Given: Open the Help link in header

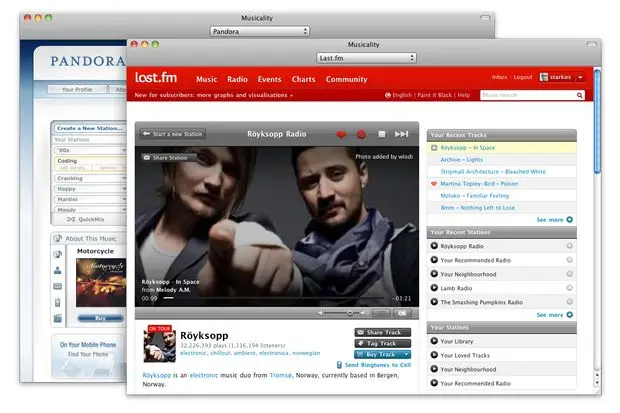Looking at the screenshot, I should [x=464, y=95].
